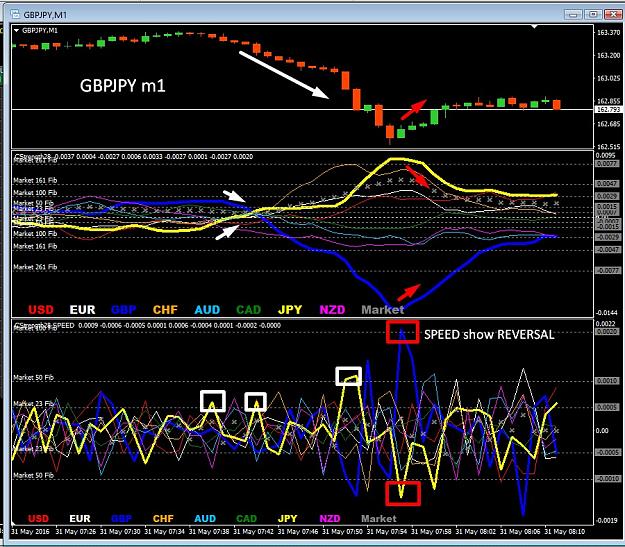Screen dimensions: 625x547
Task: Click JPY legend in the SPEED panel
Action: 287,518
